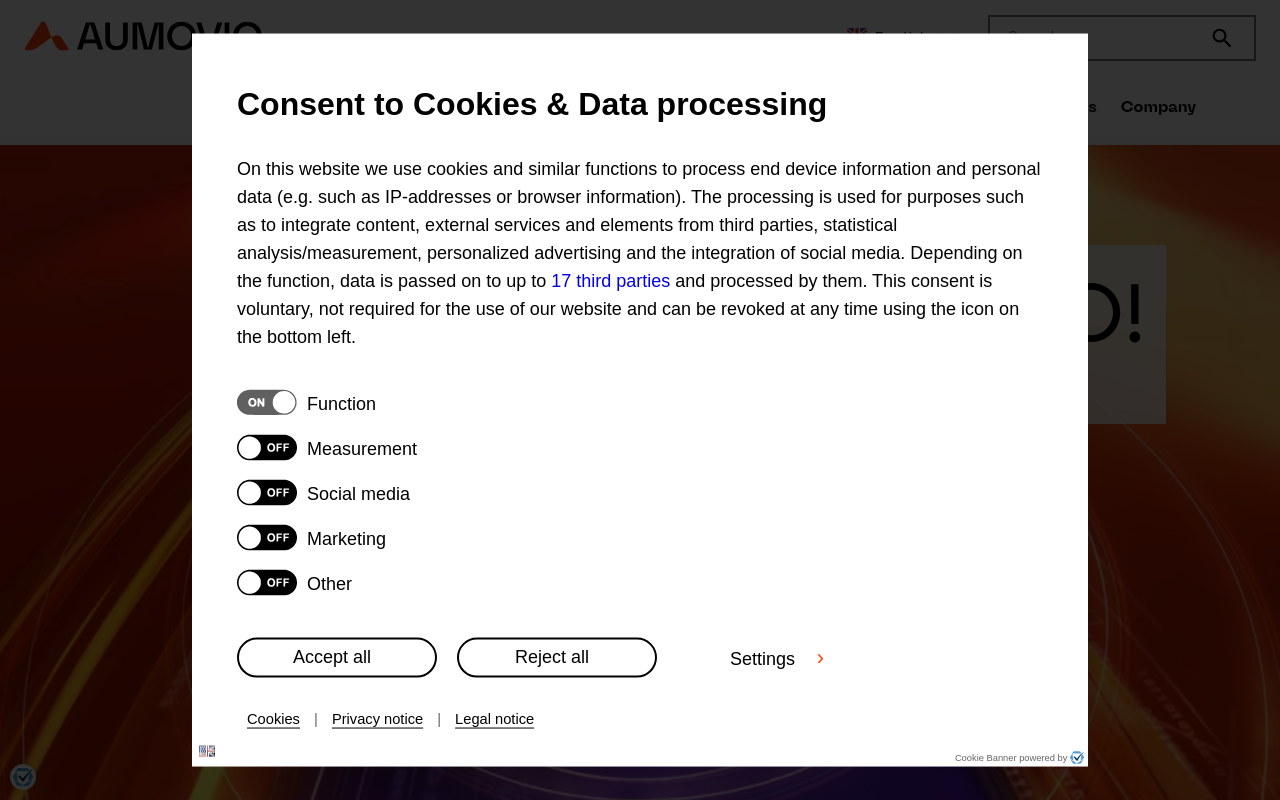
Task: Enable the Marketing cookies toggle
Action: 267,537
